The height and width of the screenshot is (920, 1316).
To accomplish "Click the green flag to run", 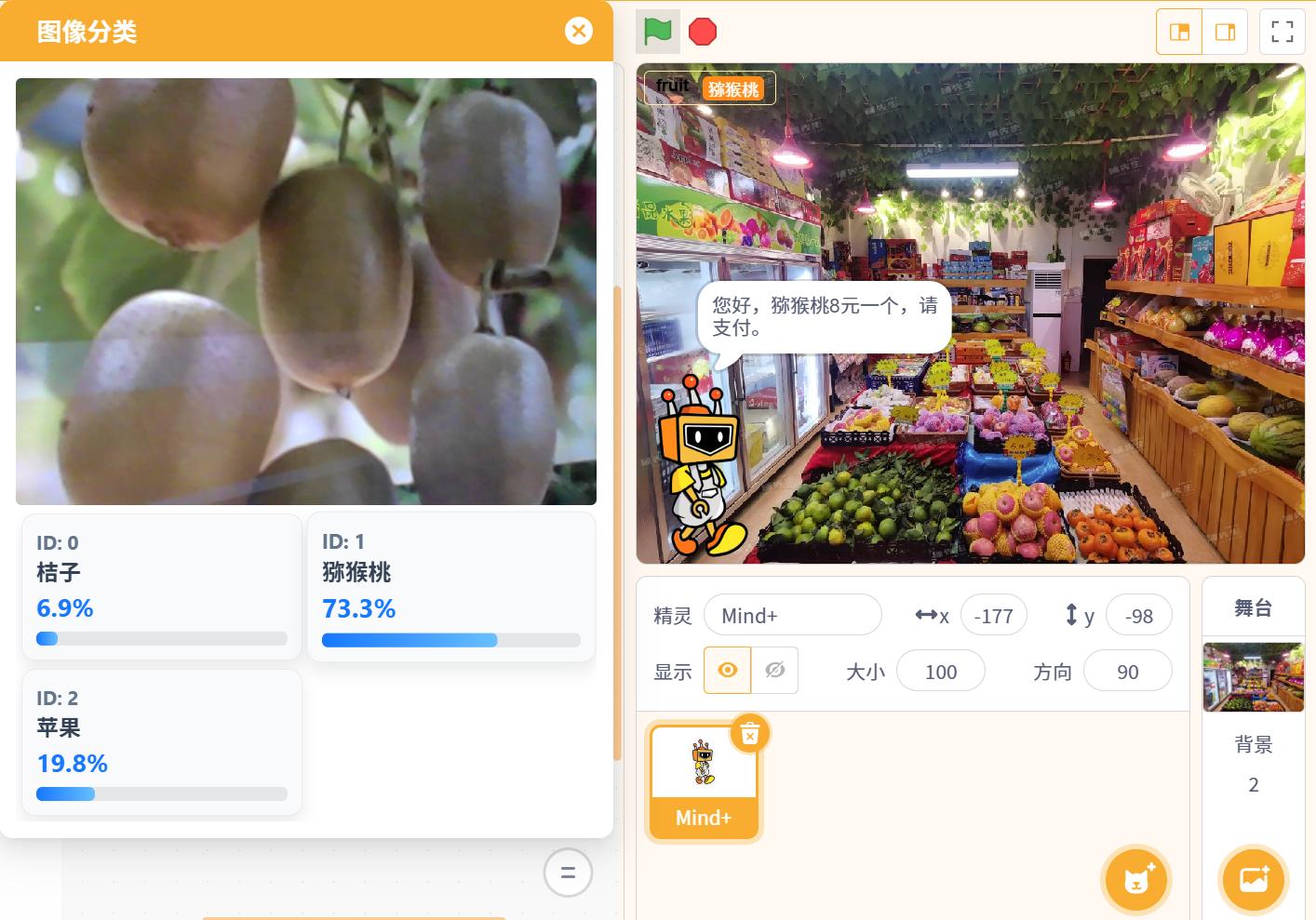I will (x=658, y=32).
